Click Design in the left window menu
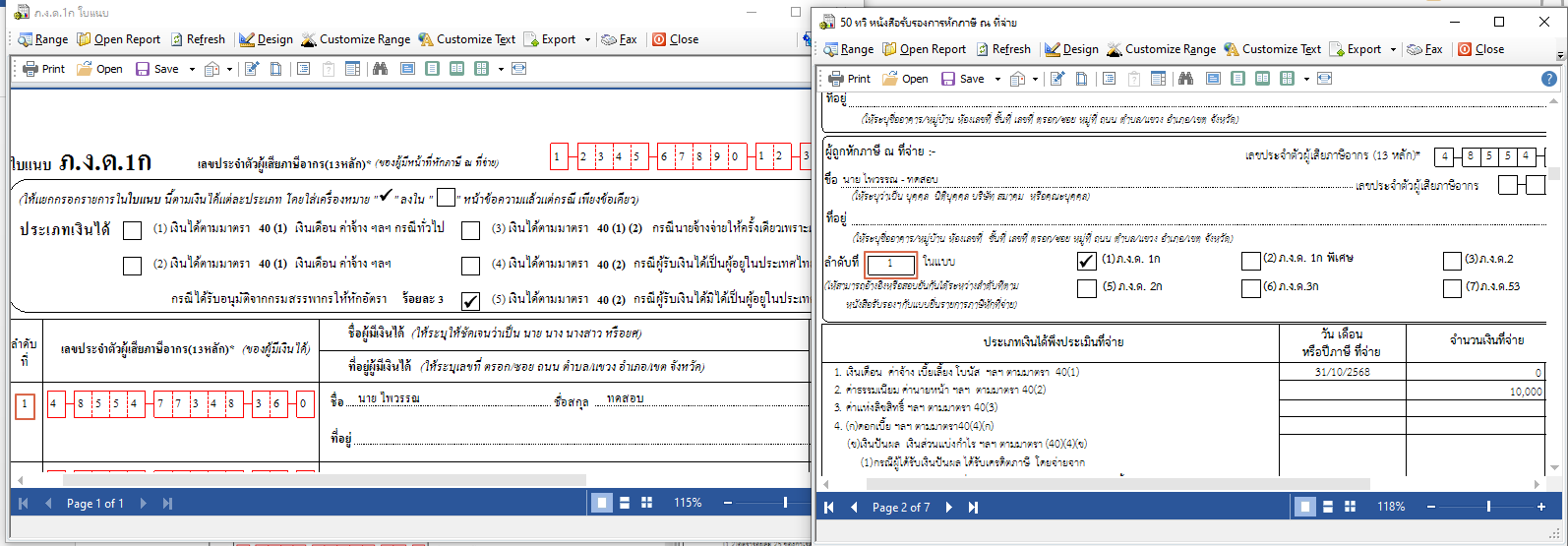Screen dimensions: 1568x546 (266, 39)
